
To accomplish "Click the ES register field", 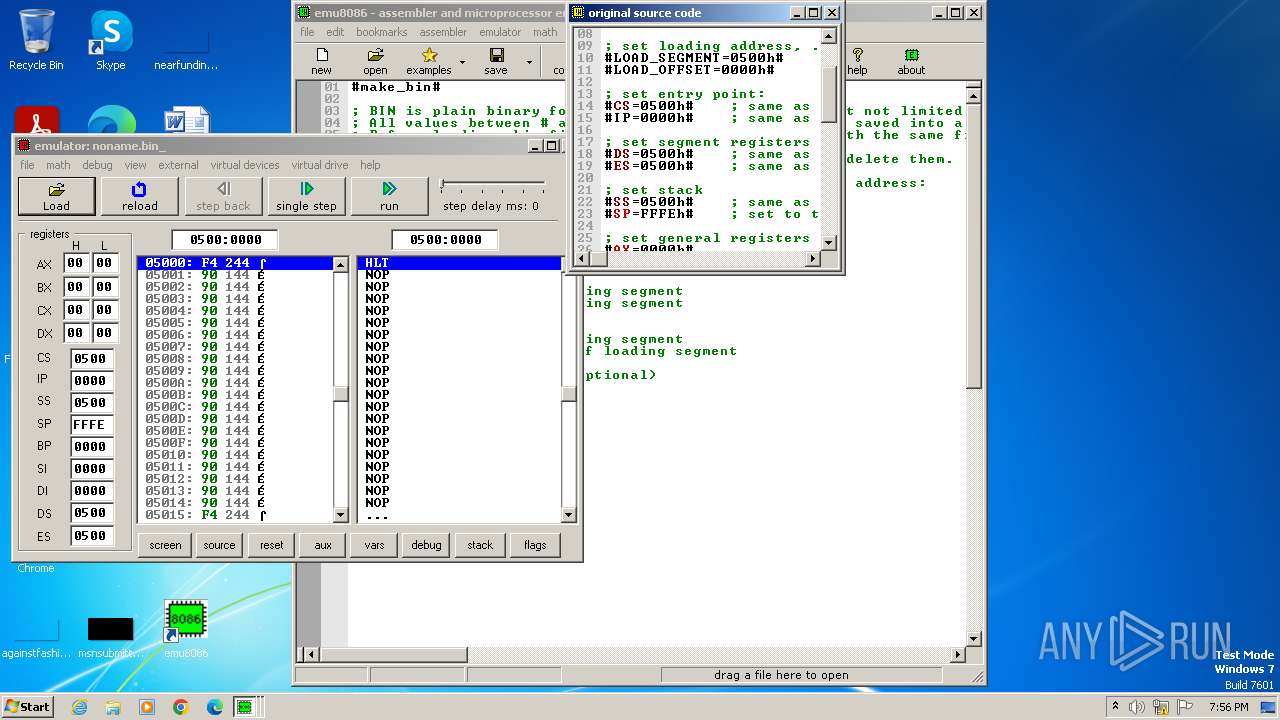I will [x=92, y=535].
